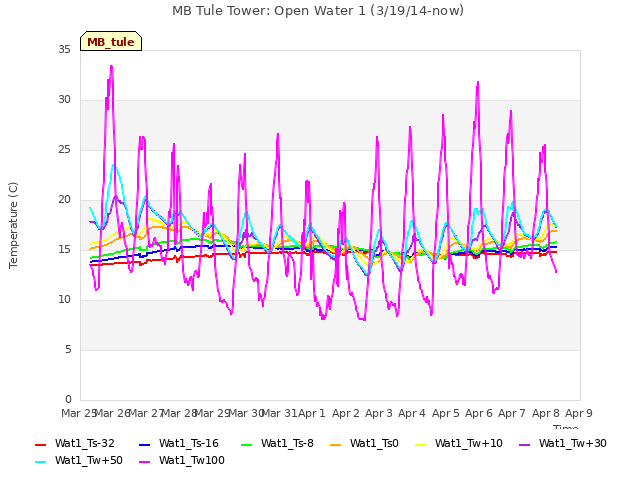Click the Mar 31 x-axis date label
This screenshot has width=640, height=480.
point(279,413)
